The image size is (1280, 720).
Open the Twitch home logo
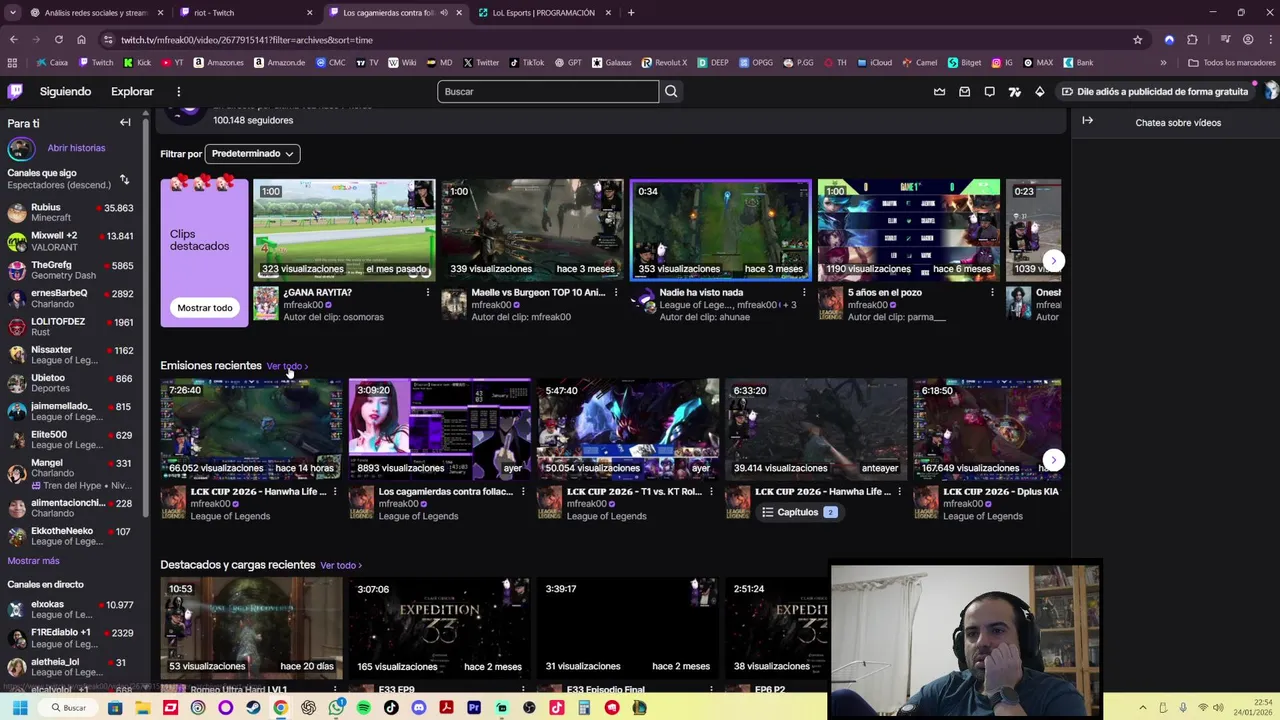pos(15,91)
